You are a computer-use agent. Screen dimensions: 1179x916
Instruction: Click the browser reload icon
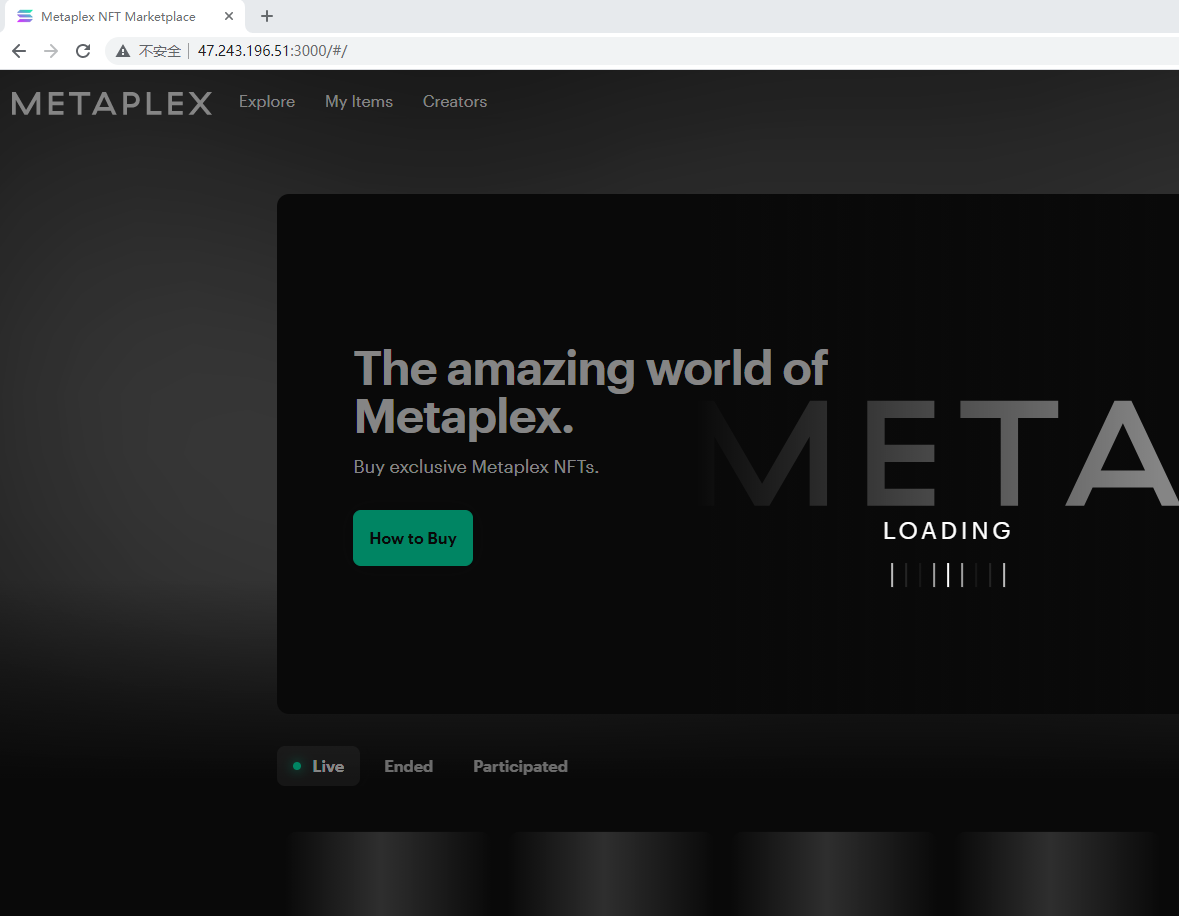point(83,50)
